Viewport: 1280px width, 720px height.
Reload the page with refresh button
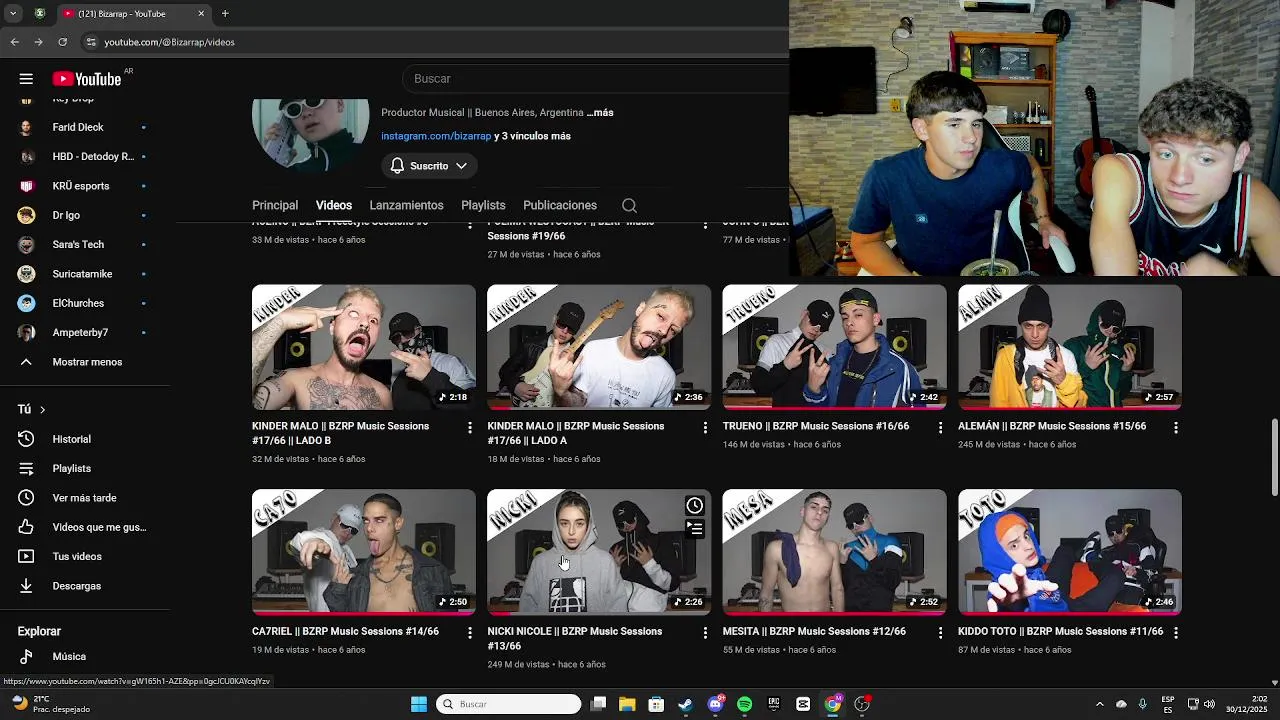62,42
